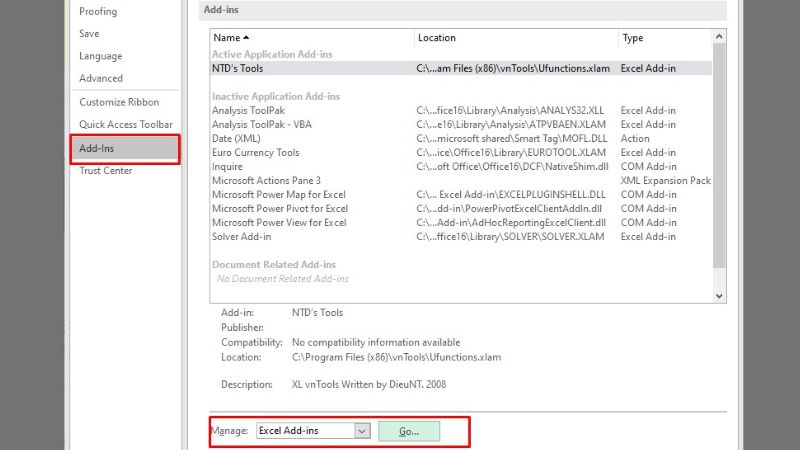Select Solver Add-in entry

coord(242,237)
